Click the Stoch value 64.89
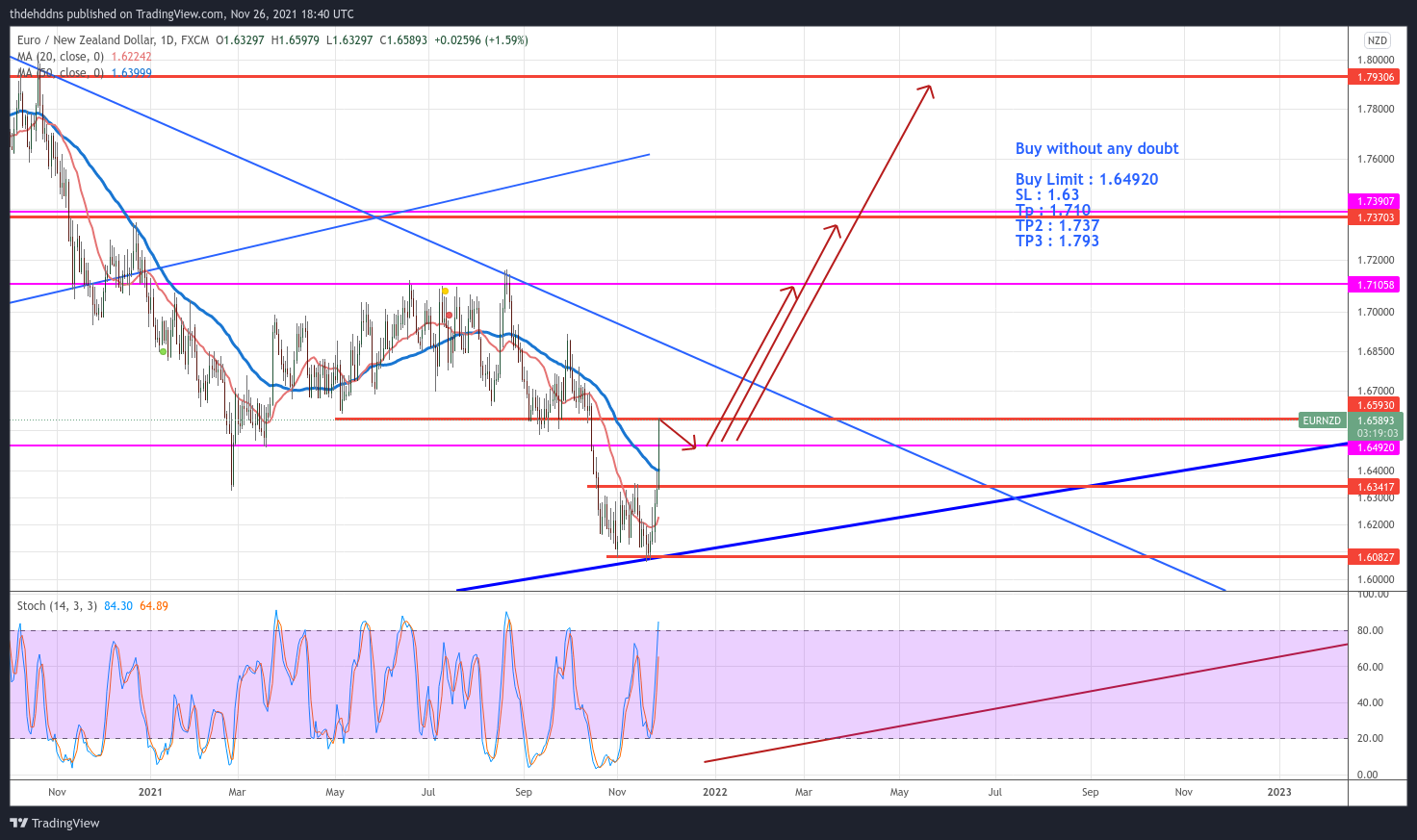 pyautogui.click(x=154, y=605)
